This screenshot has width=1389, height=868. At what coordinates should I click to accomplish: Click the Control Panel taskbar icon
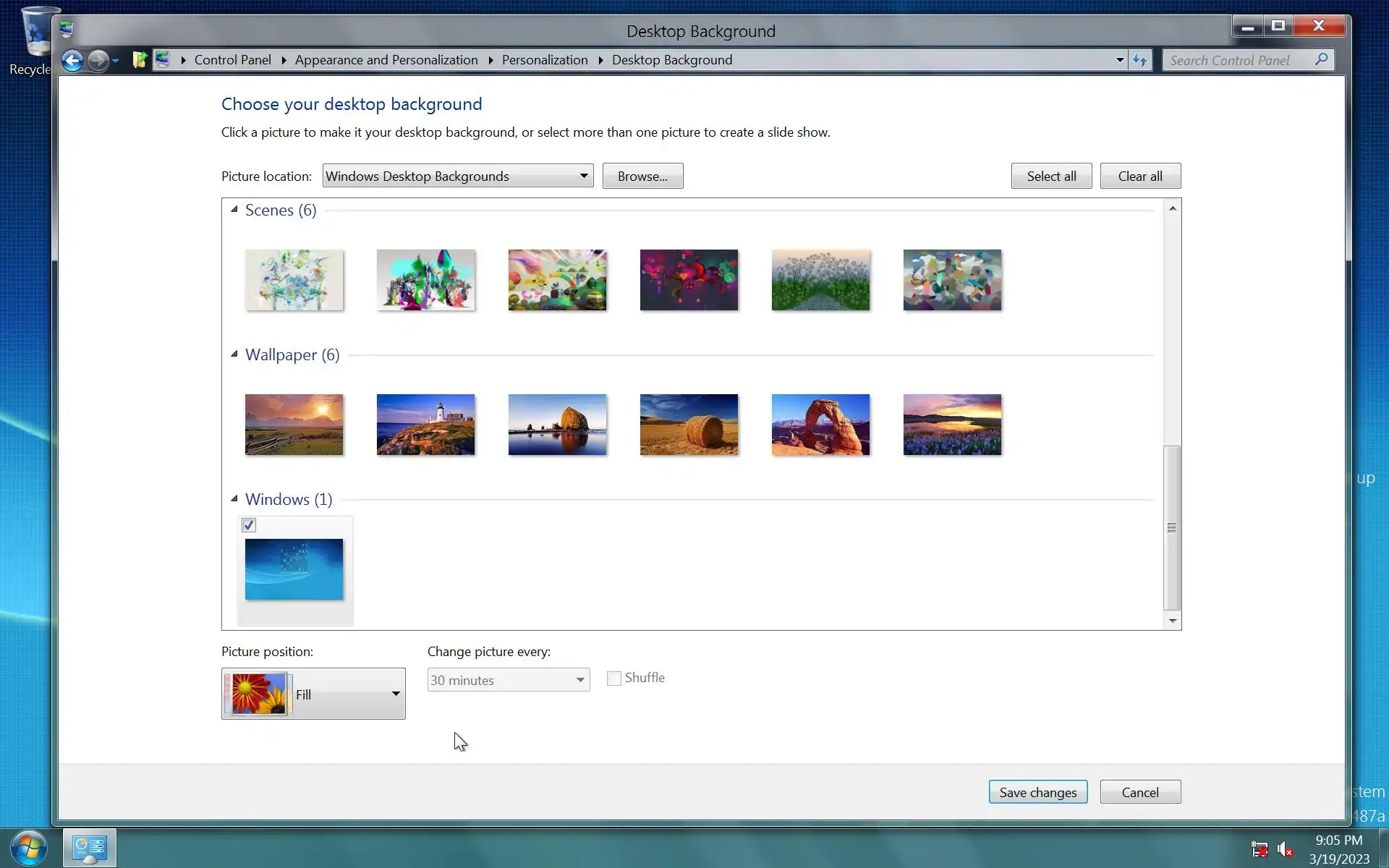click(x=90, y=848)
